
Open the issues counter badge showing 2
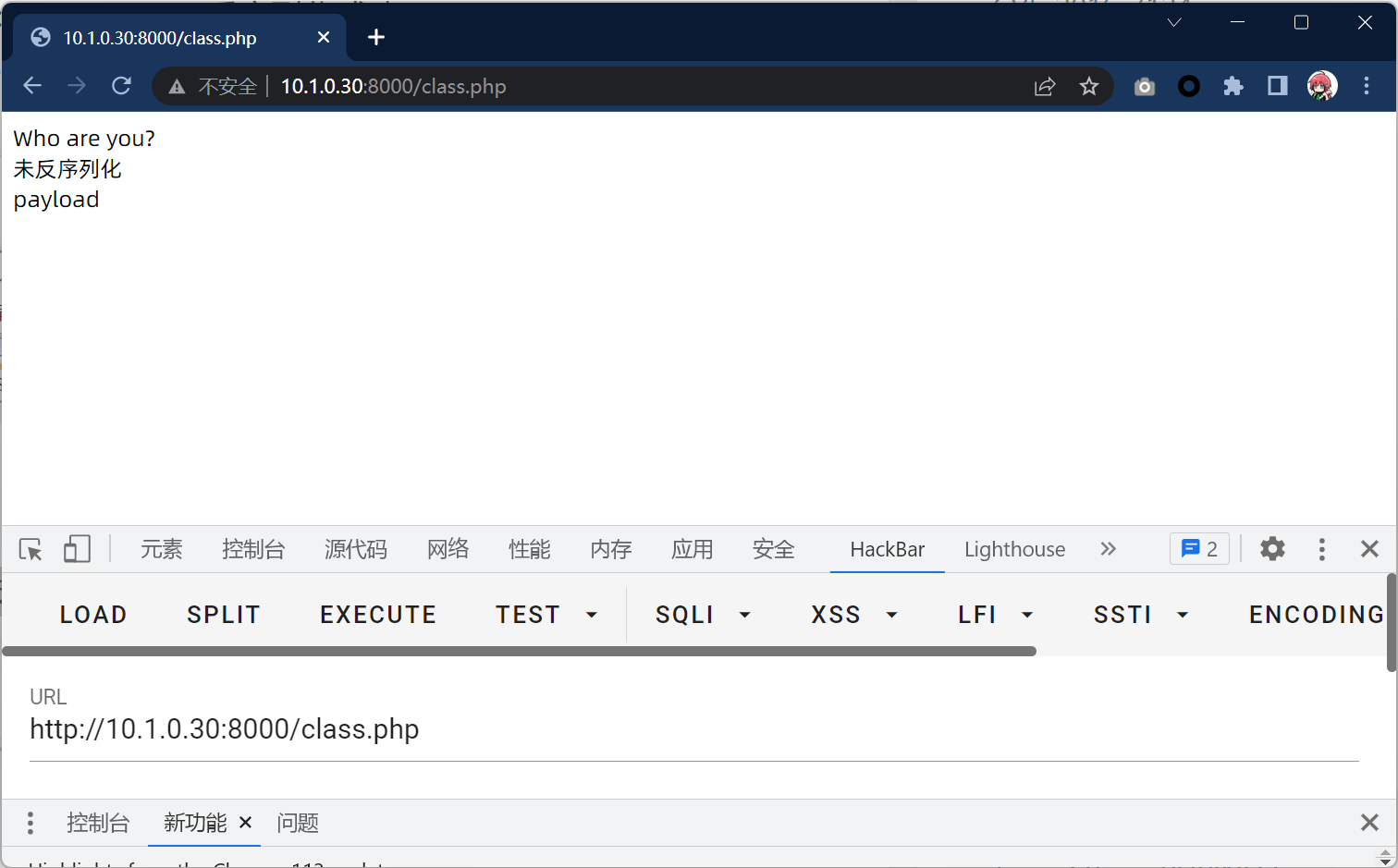(1199, 549)
